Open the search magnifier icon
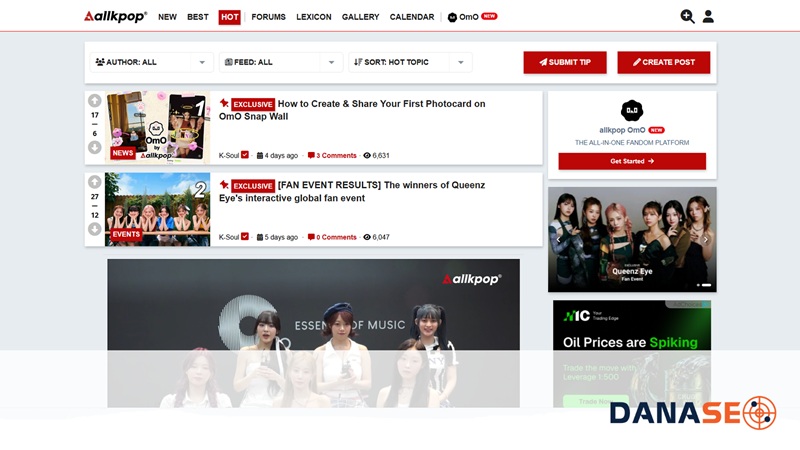The image size is (800, 450). tap(687, 17)
